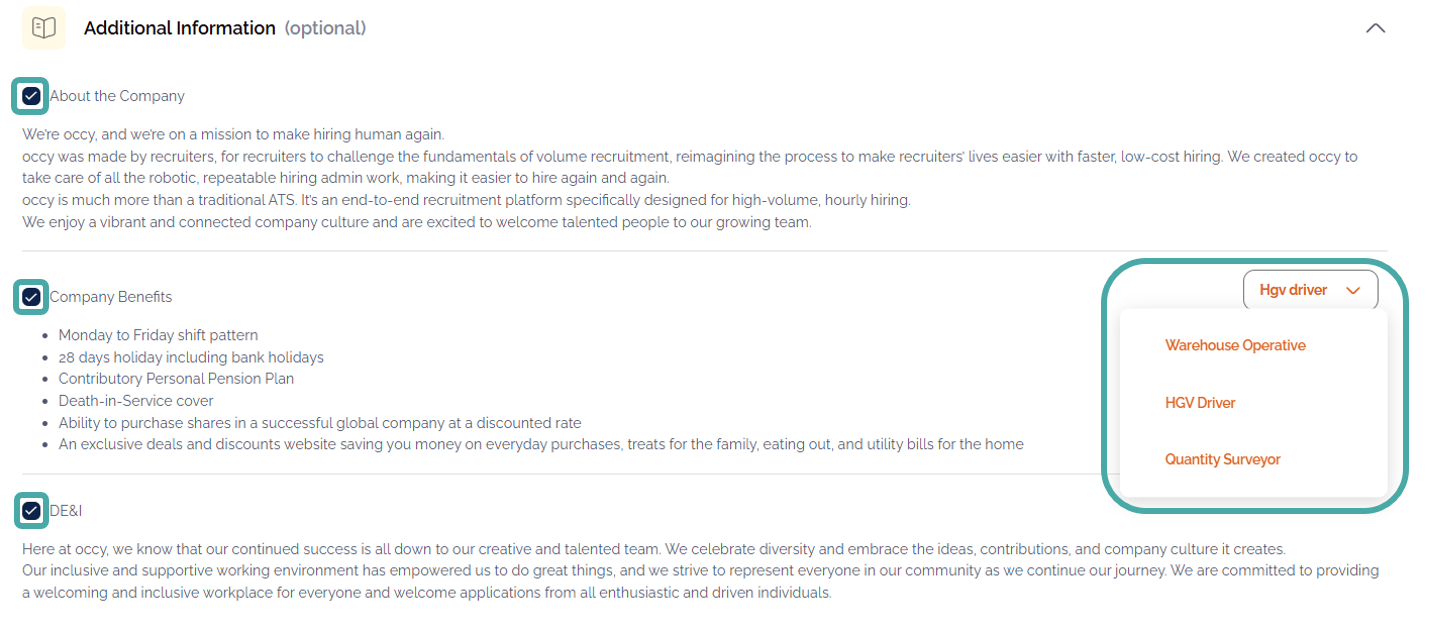Screen dimensions: 1437x617
Task: Choose HGV Driver in the dropdown menu
Action: pyautogui.click(x=1200, y=402)
